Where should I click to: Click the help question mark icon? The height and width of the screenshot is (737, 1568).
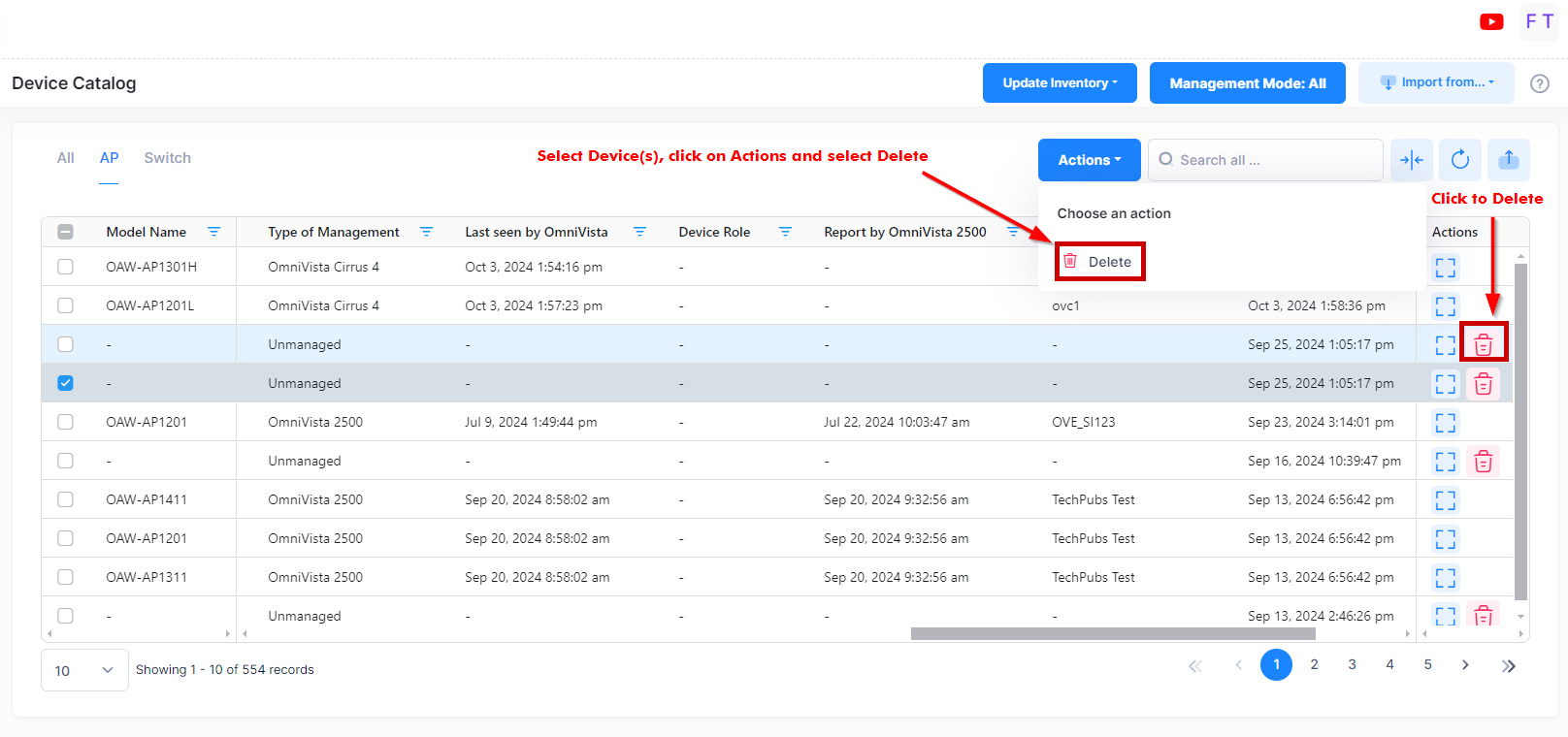(1539, 83)
